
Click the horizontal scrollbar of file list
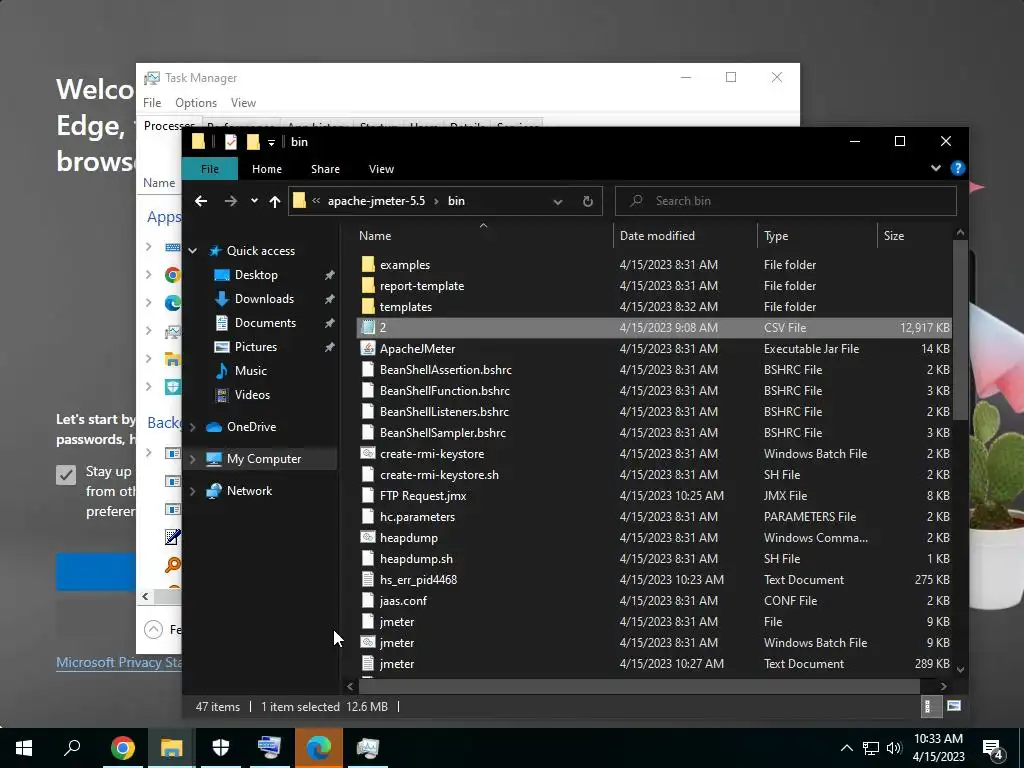639,686
